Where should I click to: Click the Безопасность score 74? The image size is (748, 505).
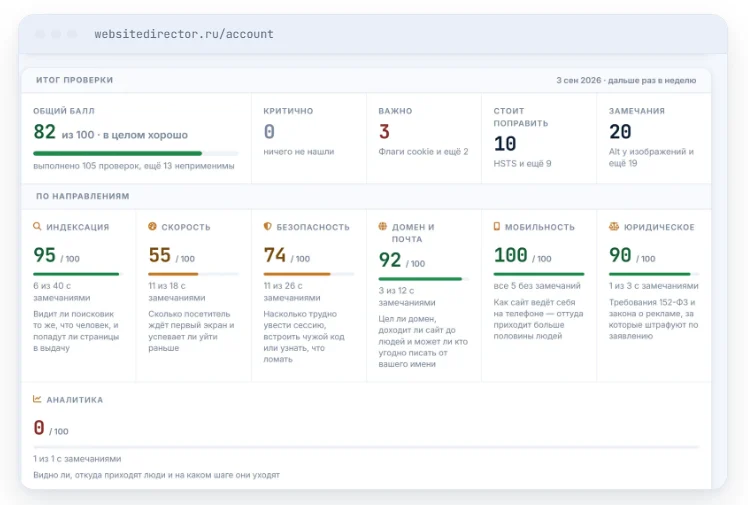(275, 255)
